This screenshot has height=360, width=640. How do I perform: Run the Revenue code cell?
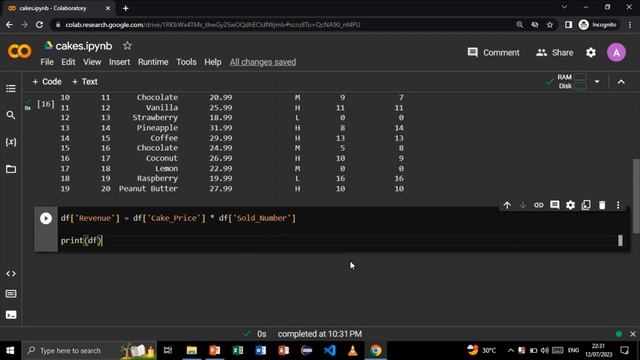[46, 218]
